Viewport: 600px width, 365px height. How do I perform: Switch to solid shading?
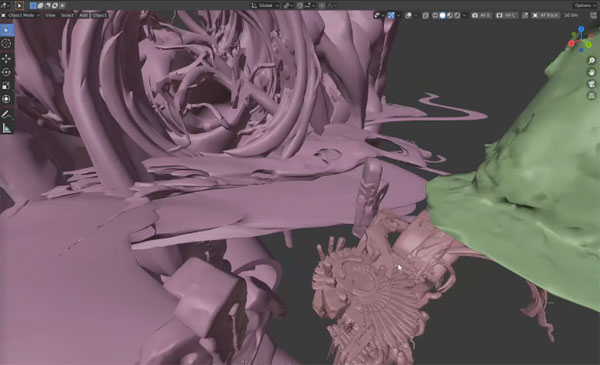pyautogui.click(x=442, y=15)
